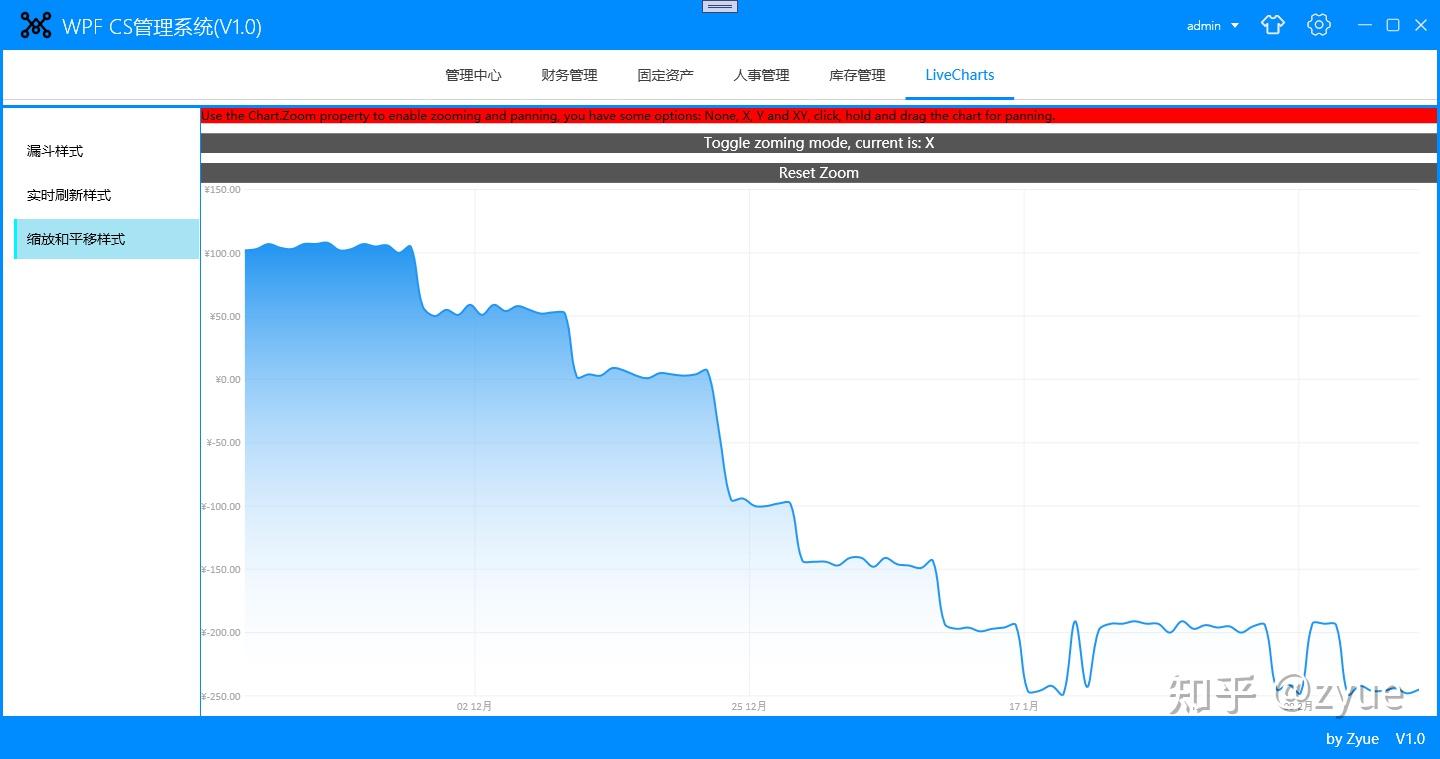Image resolution: width=1440 pixels, height=759 pixels.
Task: Expand the admin account dropdown
Action: click(x=1212, y=26)
